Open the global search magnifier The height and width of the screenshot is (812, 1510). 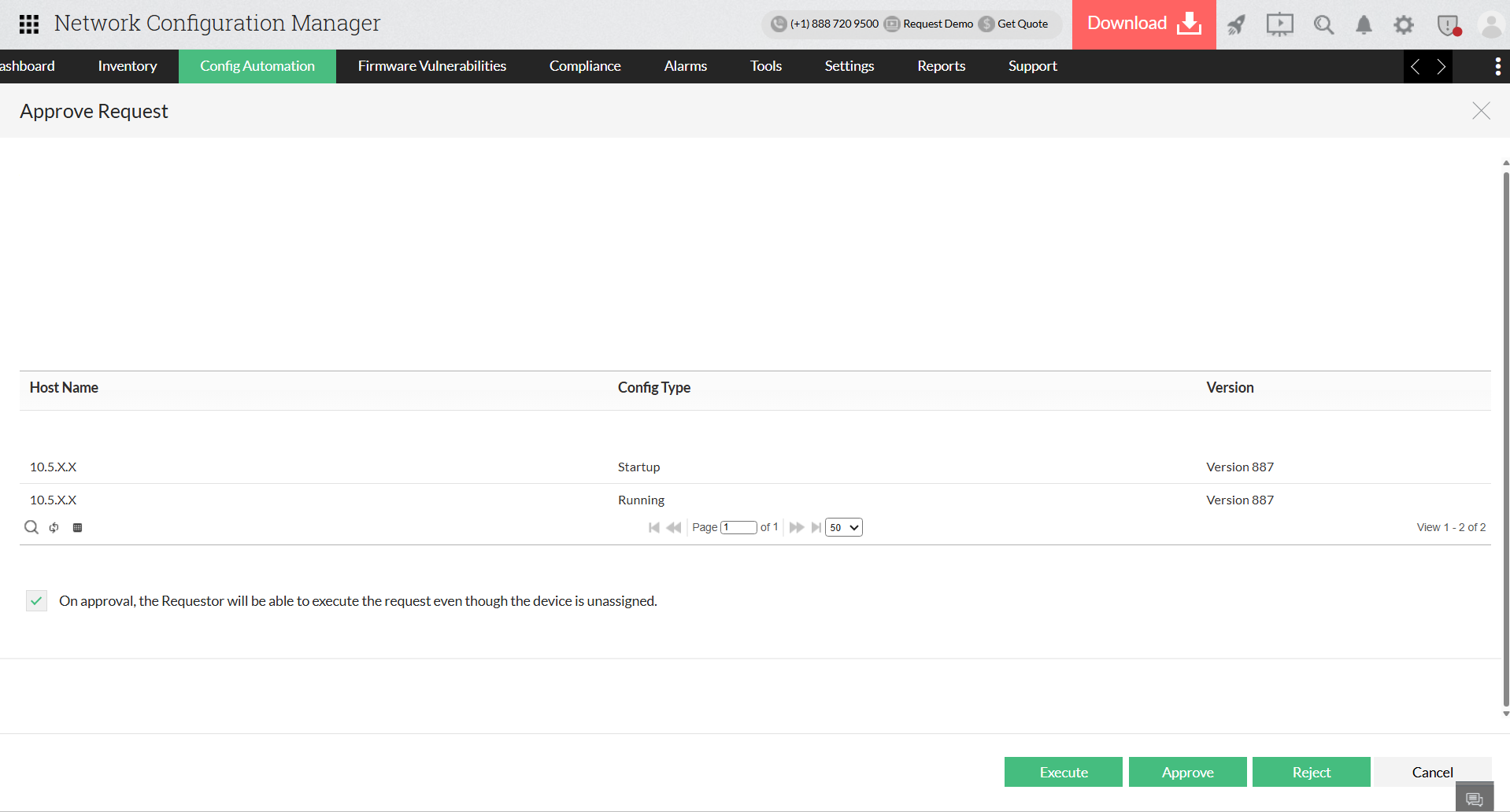click(x=1323, y=24)
